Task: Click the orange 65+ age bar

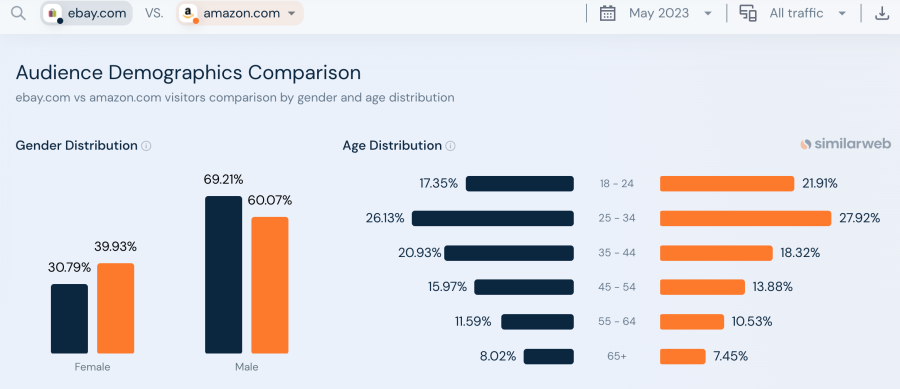Action: 682,356
